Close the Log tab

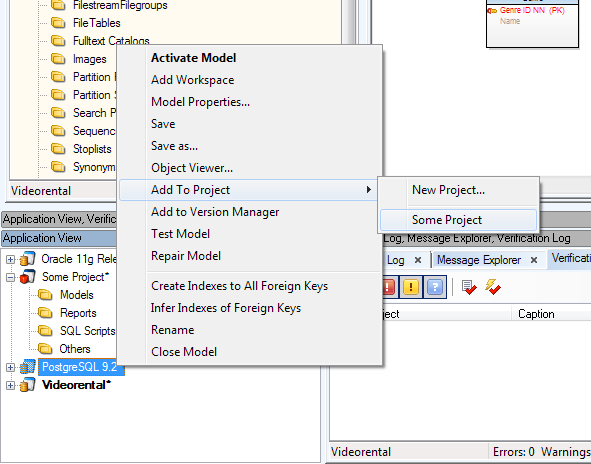(418, 260)
